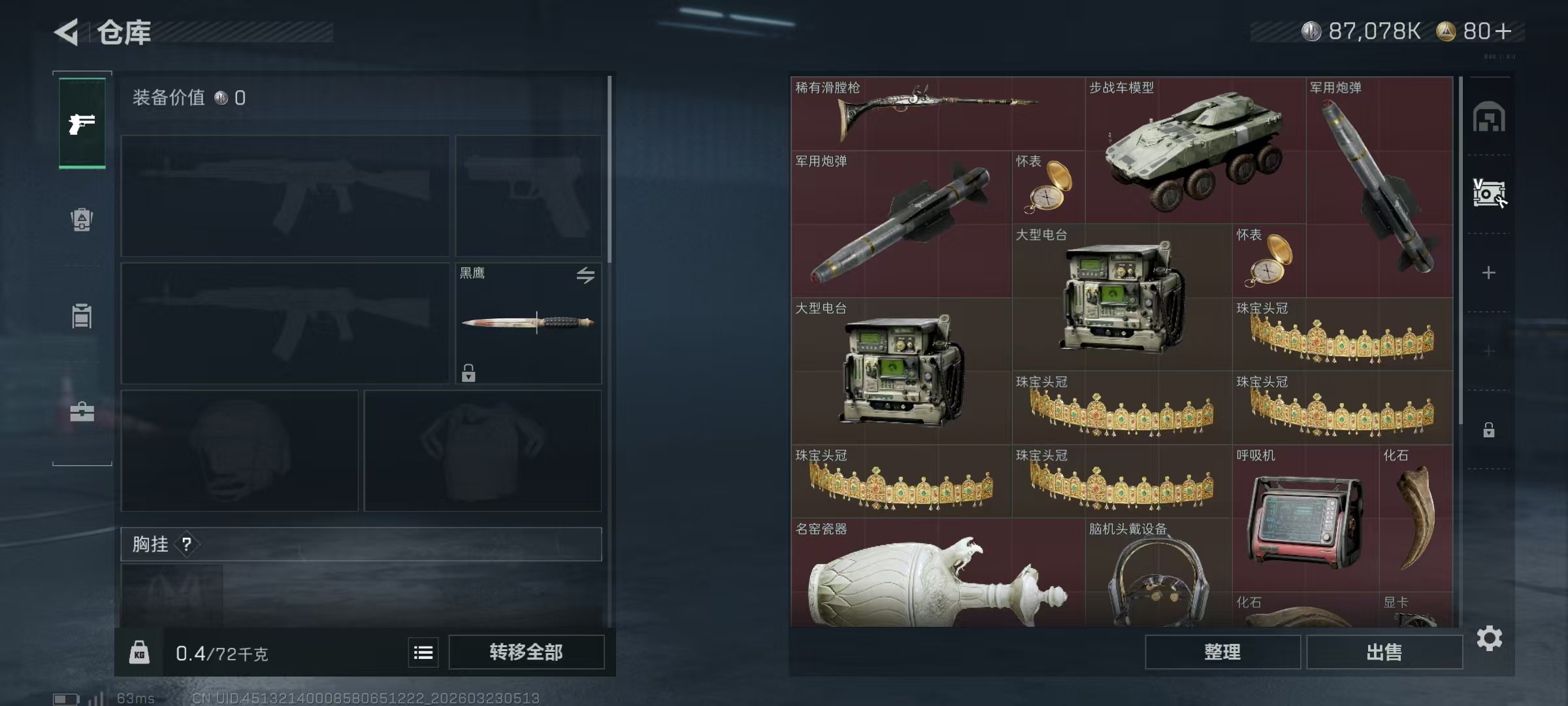Click the lock icon under the 黑鹰 knife
Viewport: 1568px width, 706px height.
click(x=468, y=373)
